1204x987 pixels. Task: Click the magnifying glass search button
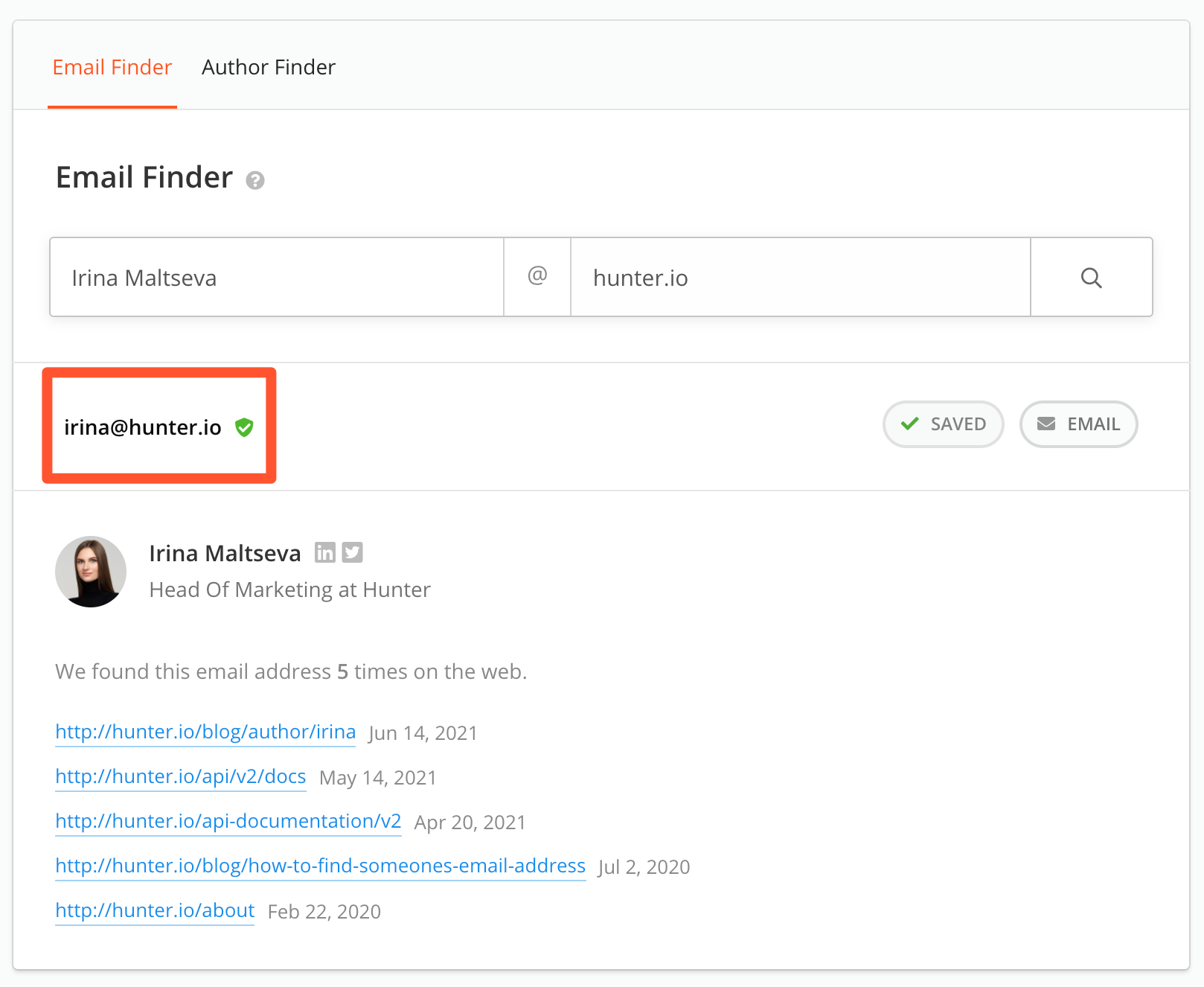pos(1092,278)
